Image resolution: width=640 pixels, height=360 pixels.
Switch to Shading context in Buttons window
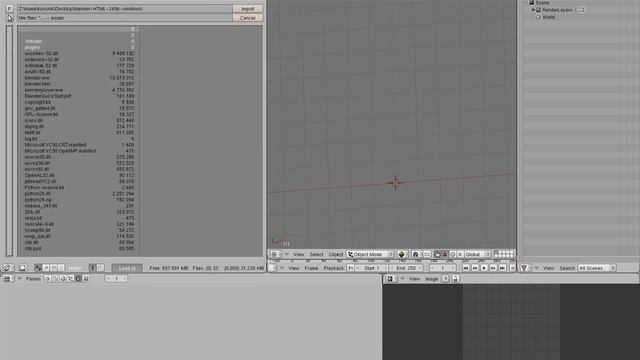point(63,279)
